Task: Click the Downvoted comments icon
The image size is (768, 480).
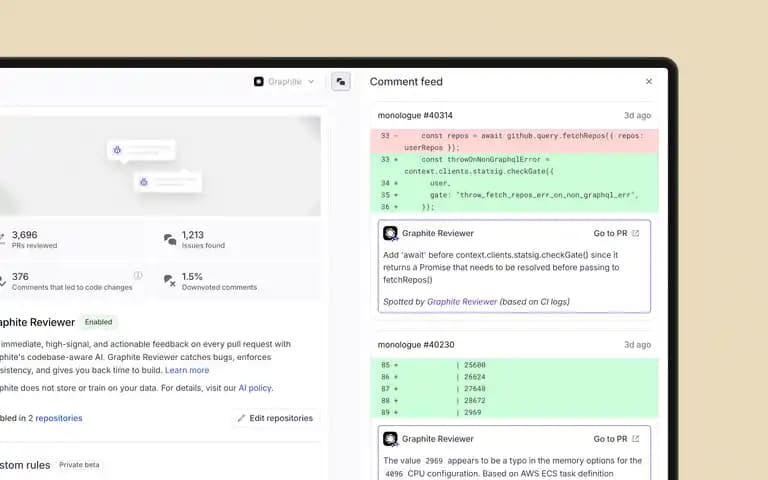Action: [x=170, y=281]
